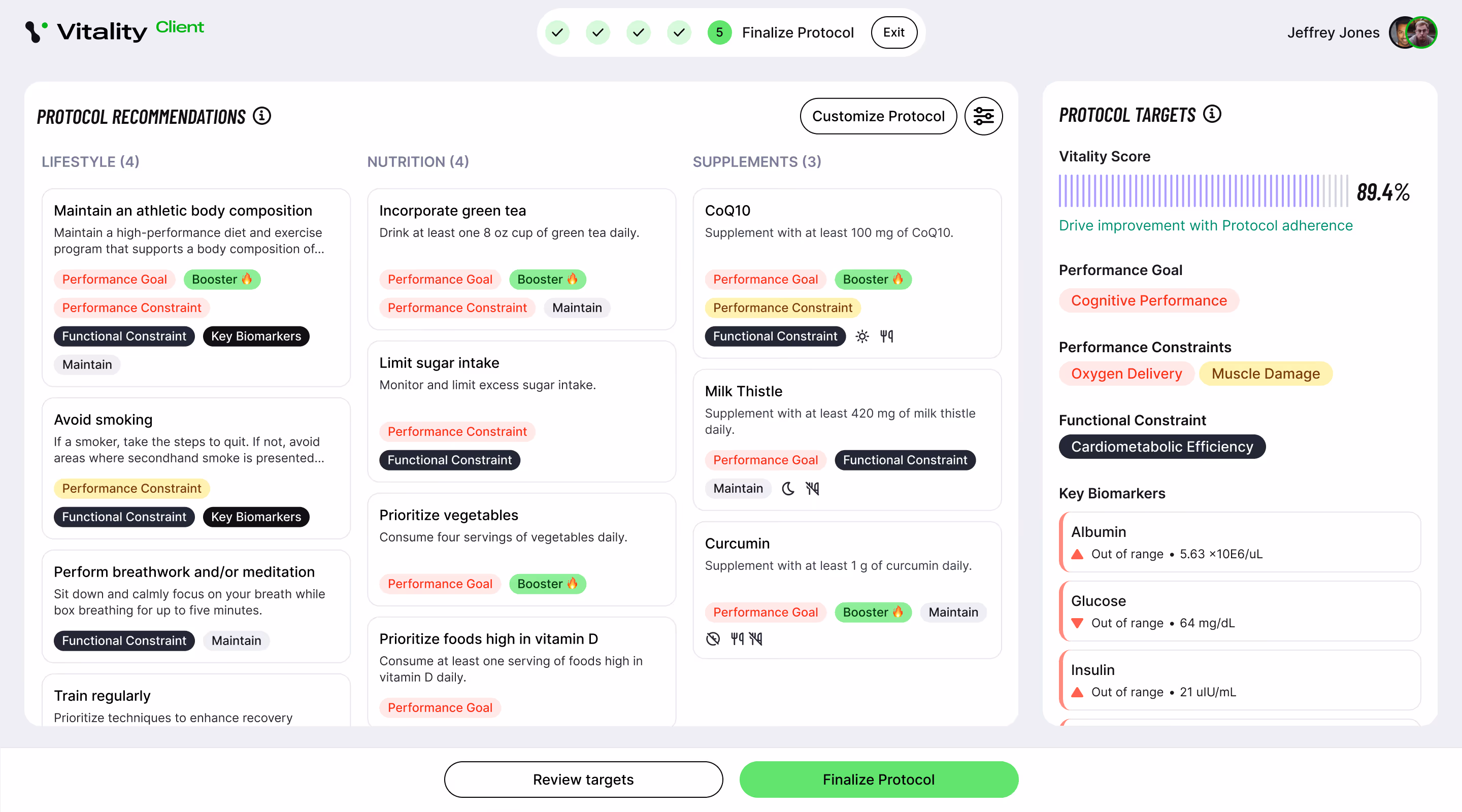Select step 5 Finalize Protocol indicator

(x=719, y=32)
